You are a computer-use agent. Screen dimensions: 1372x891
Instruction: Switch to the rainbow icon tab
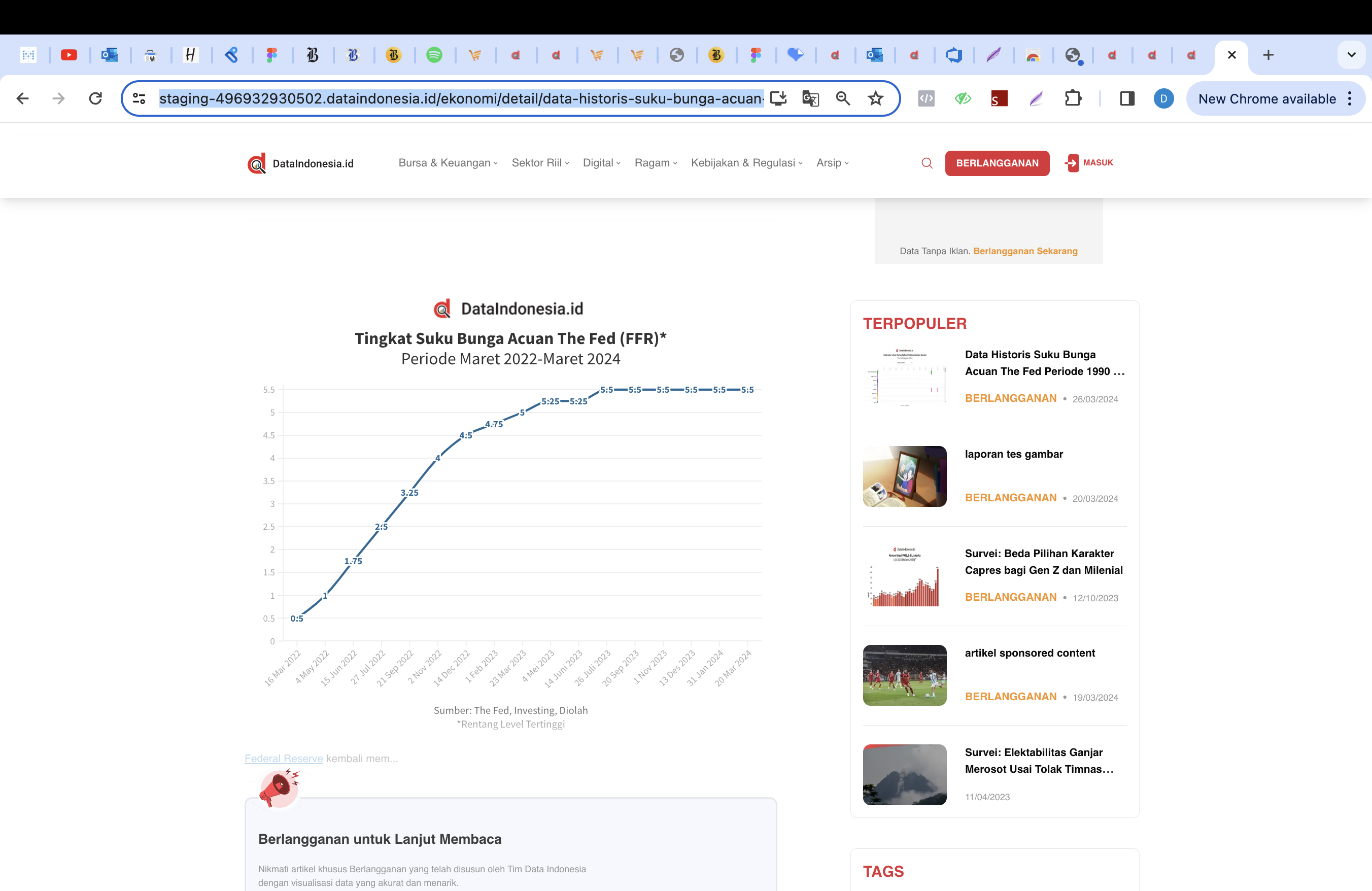1033,55
